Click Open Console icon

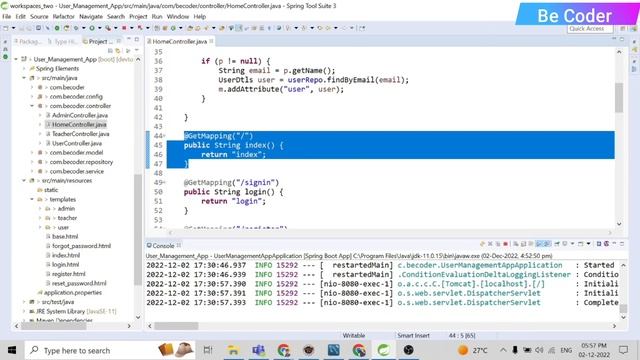(581, 244)
